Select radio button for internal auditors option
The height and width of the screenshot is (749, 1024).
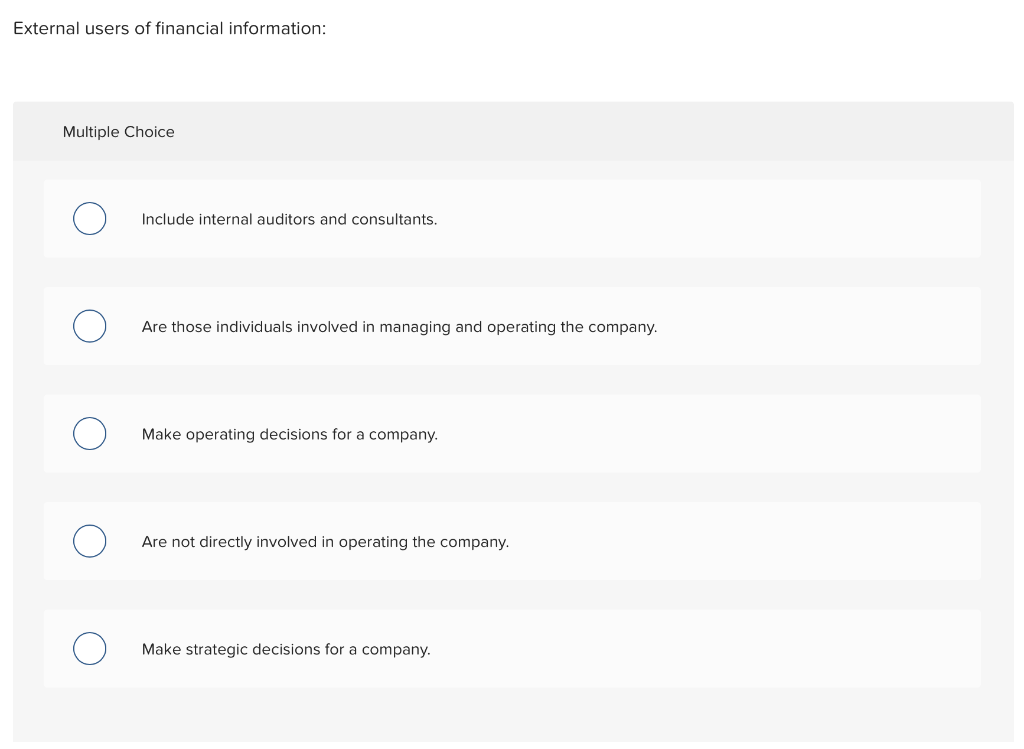pos(89,219)
